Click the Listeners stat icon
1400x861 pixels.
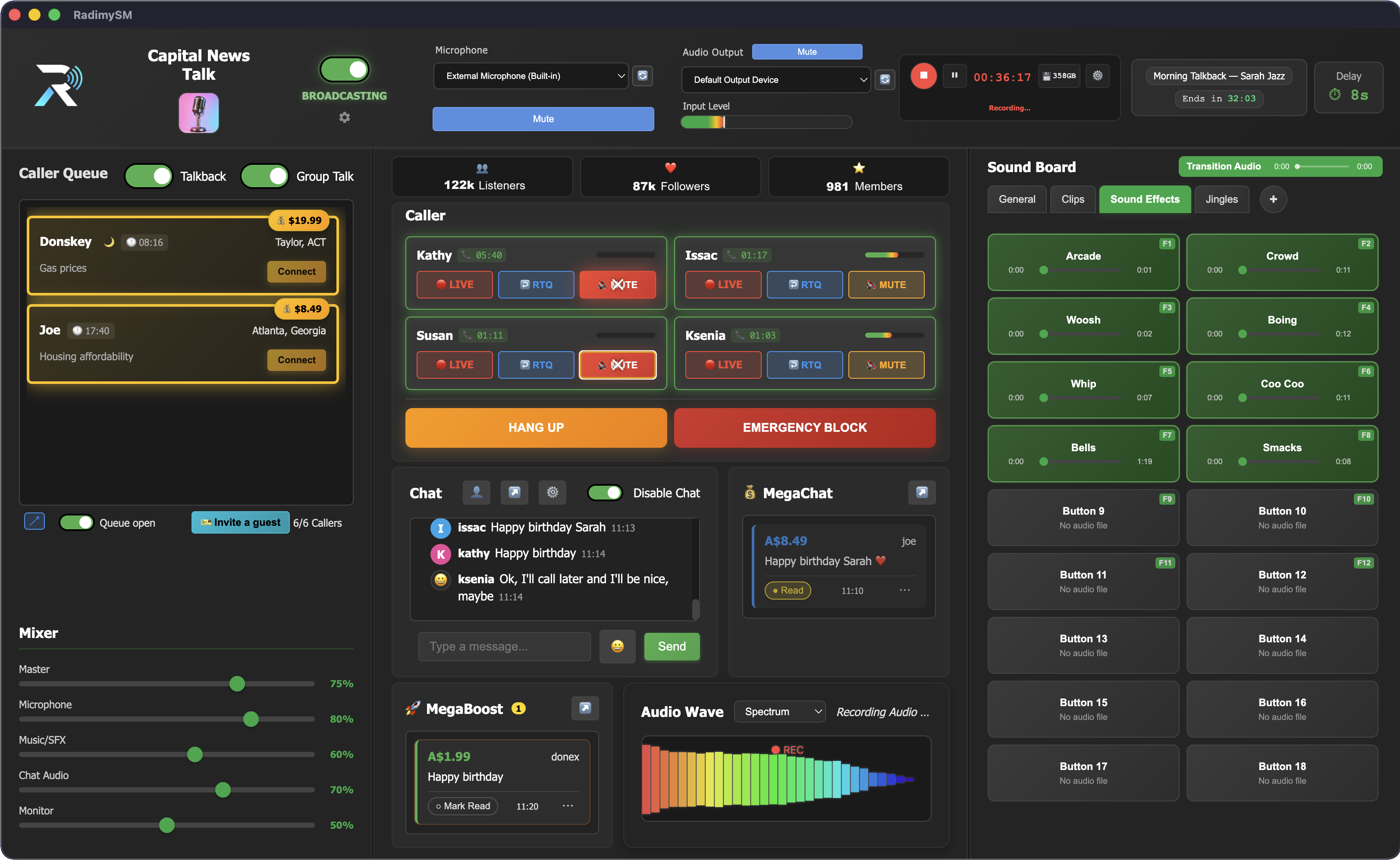[482, 169]
